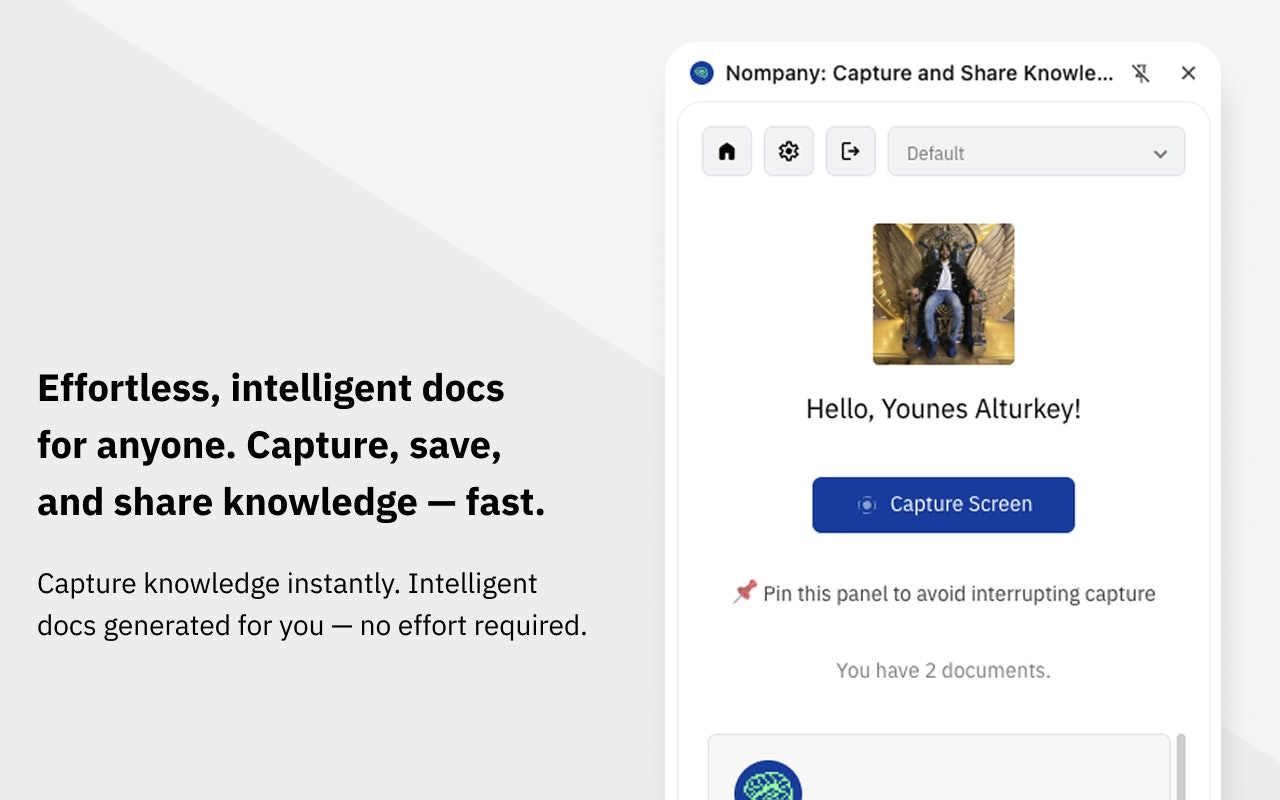Viewport: 1280px width, 800px height.
Task: Click the record icon inside Capture Screen
Action: pyautogui.click(x=867, y=505)
